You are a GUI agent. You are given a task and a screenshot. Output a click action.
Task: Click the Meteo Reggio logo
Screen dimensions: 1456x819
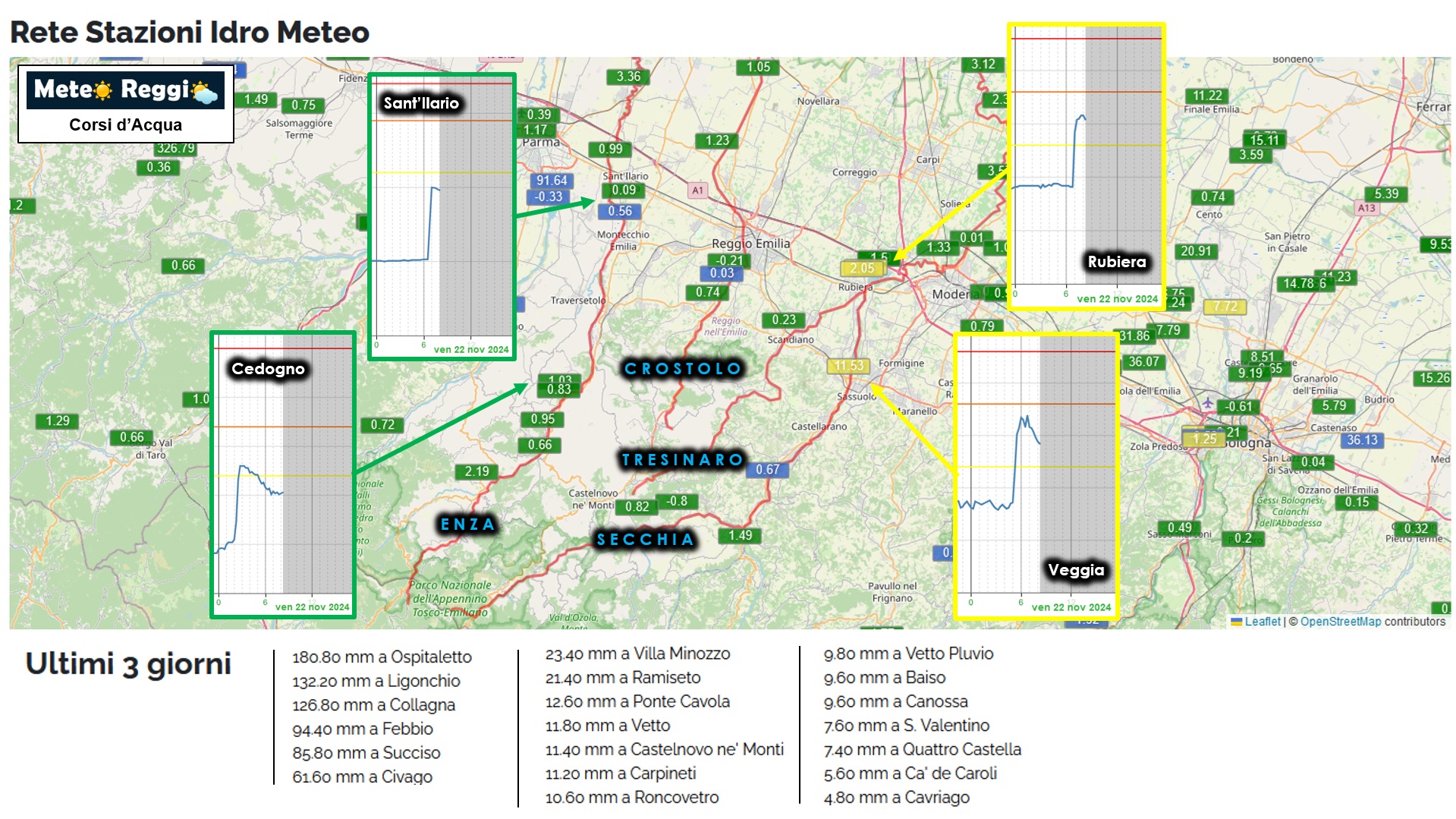tap(125, 90)
